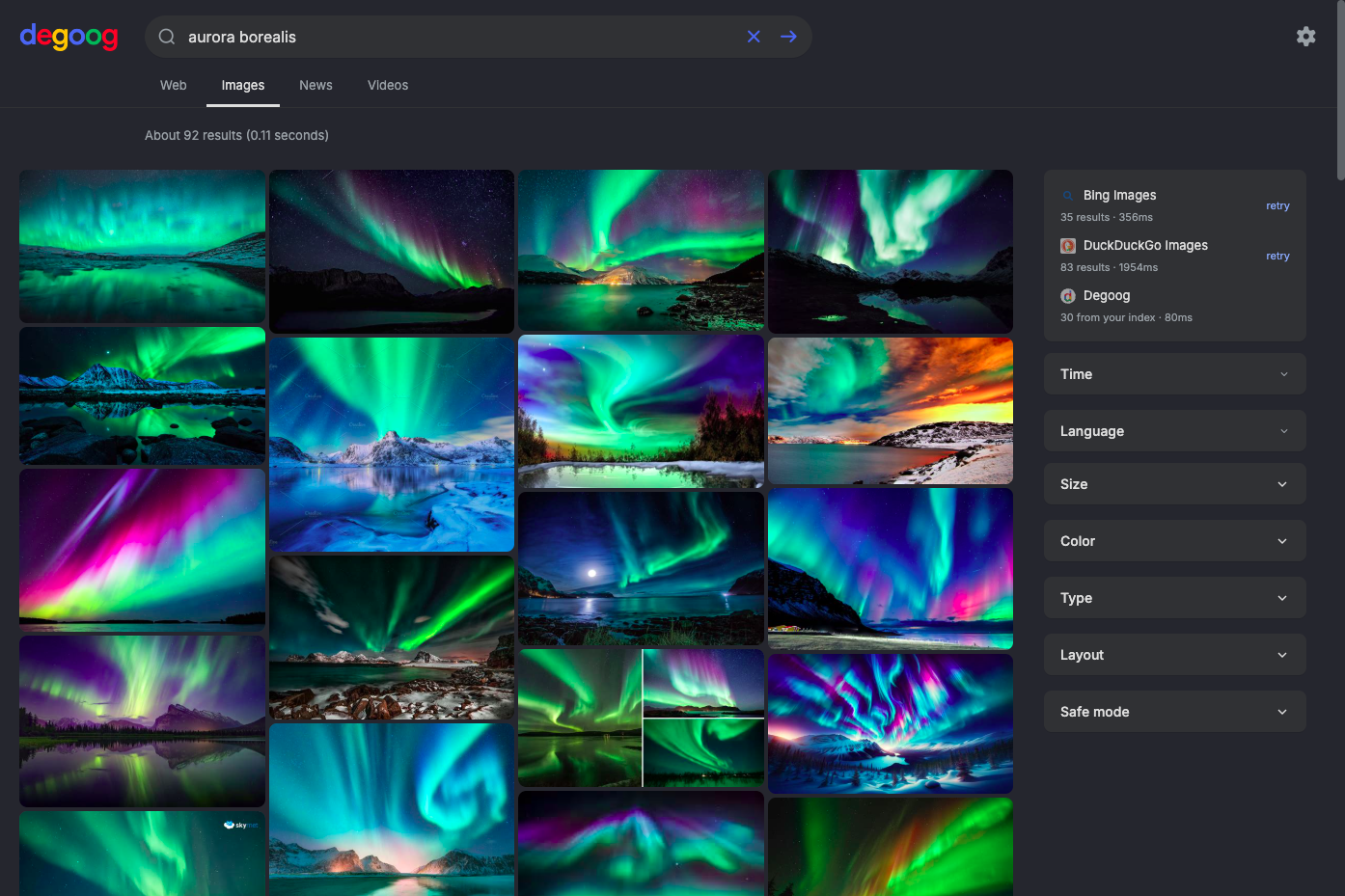
Task: Expand the Time filter
Action: pos(1175,374)
